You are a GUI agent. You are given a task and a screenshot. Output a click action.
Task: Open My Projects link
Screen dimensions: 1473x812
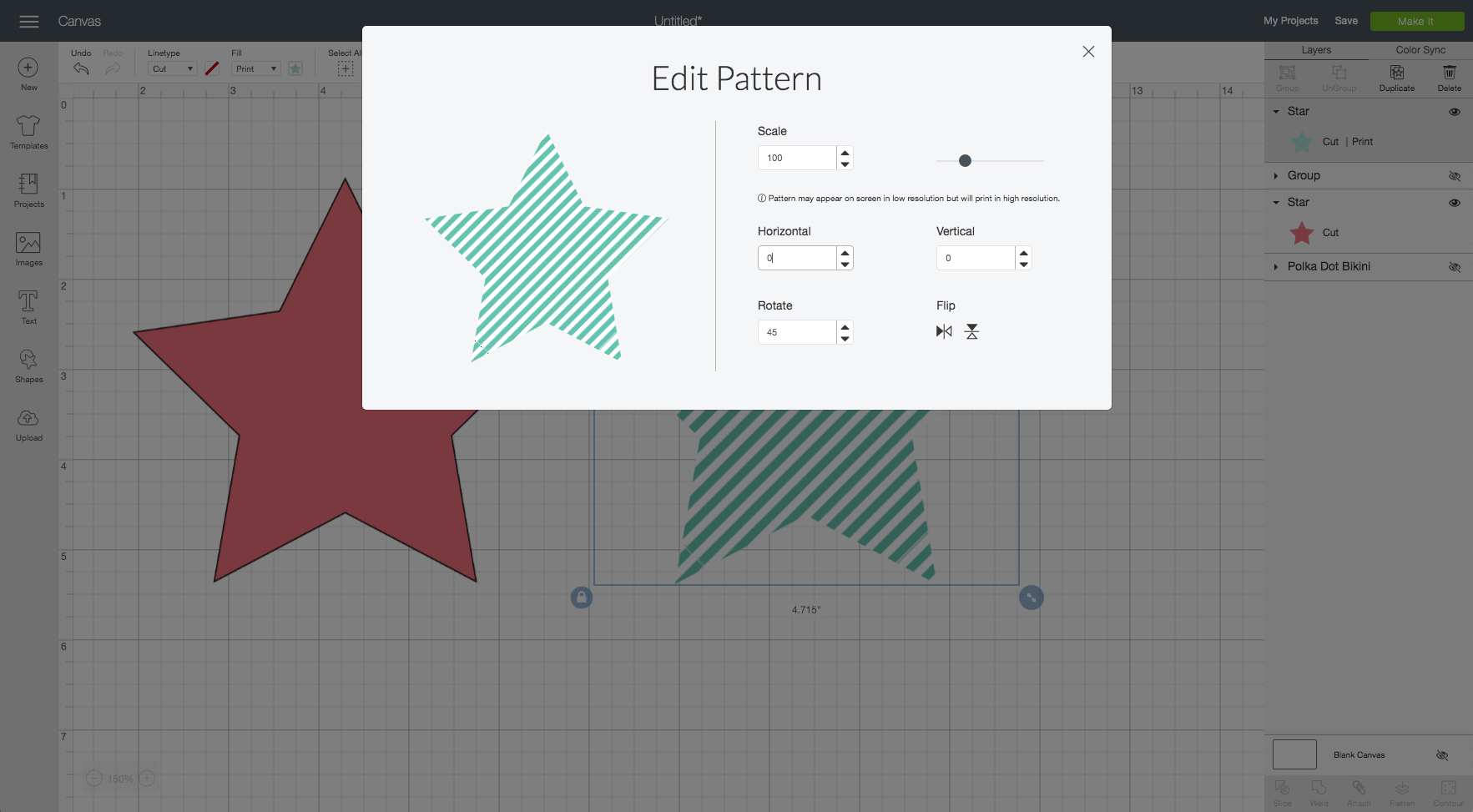[x=1290, y=21]
